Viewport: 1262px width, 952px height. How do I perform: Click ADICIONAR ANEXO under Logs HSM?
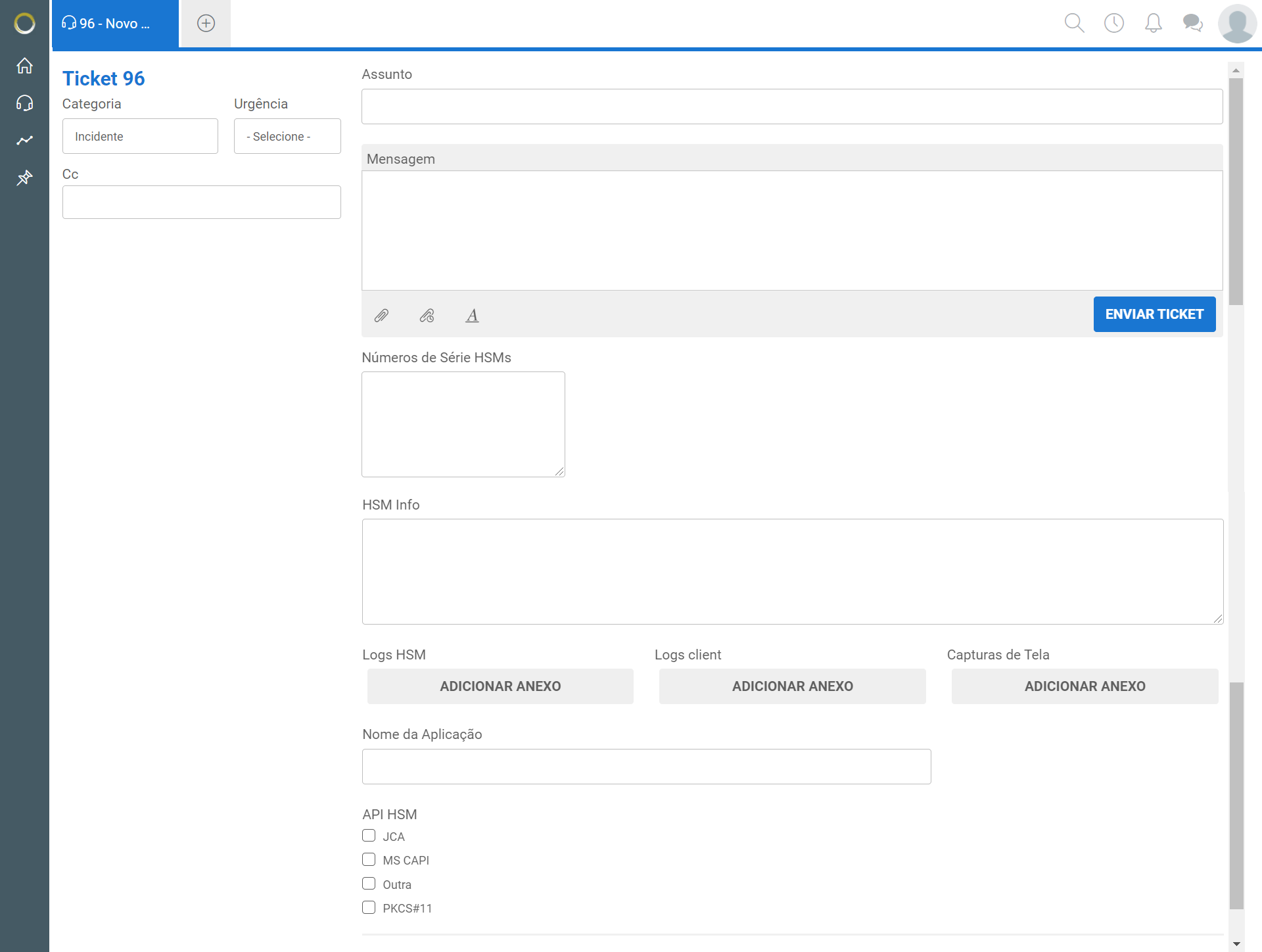[500, 686]
